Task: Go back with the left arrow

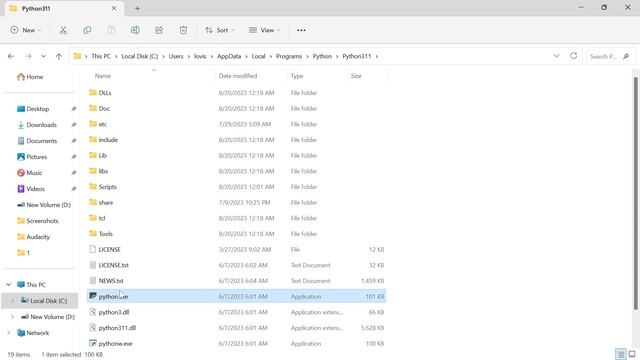Action: point(11,56)
